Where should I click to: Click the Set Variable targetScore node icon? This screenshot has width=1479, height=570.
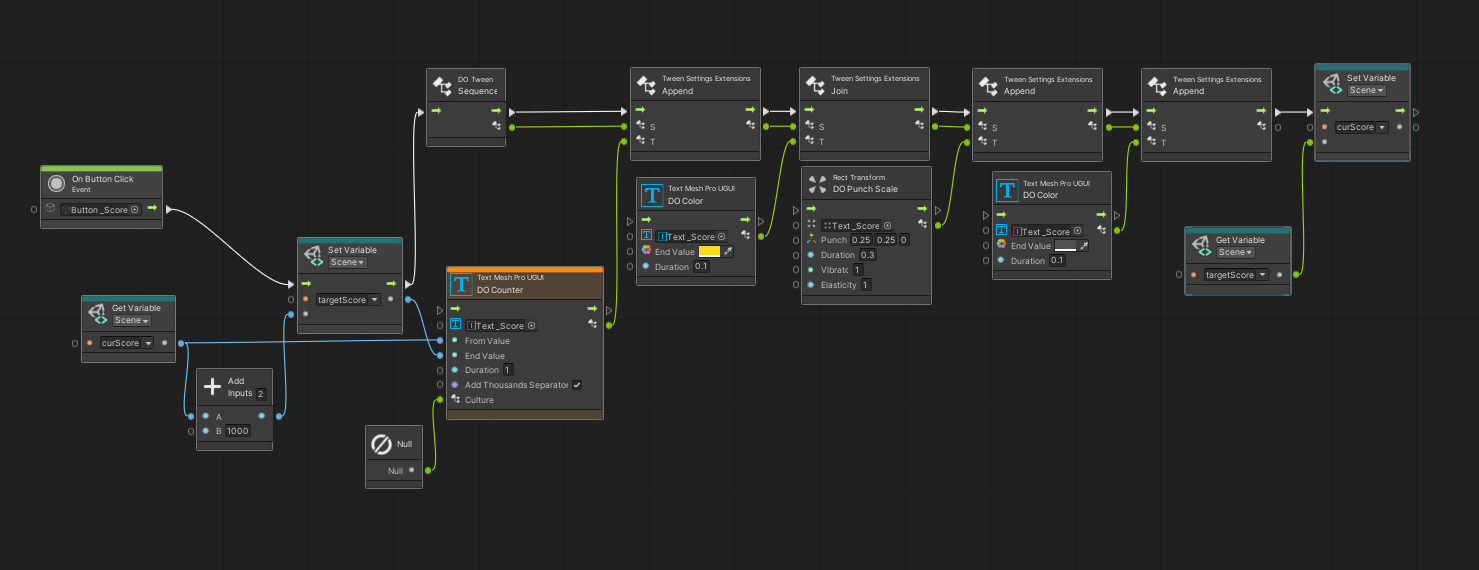point(314,256)
